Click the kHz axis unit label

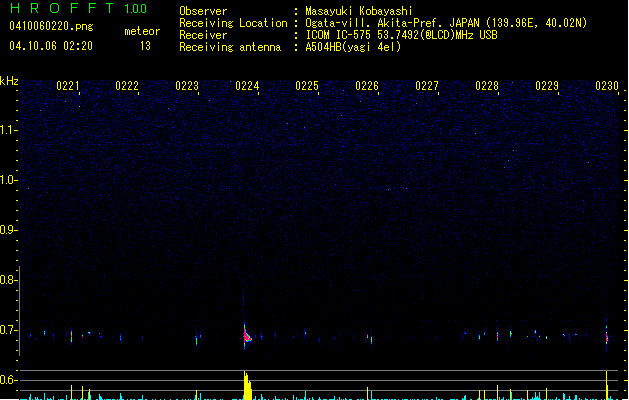9,81
